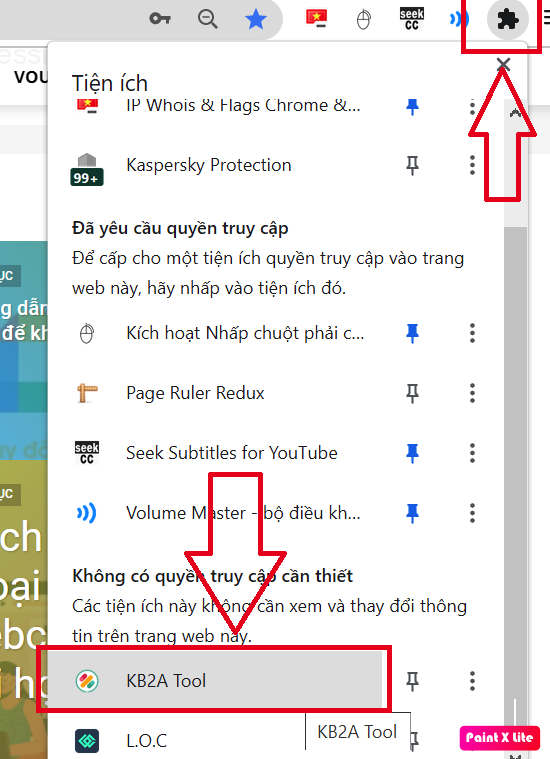
Task: Unpin IP Whois & Flags extension
Action: [412, 106]
